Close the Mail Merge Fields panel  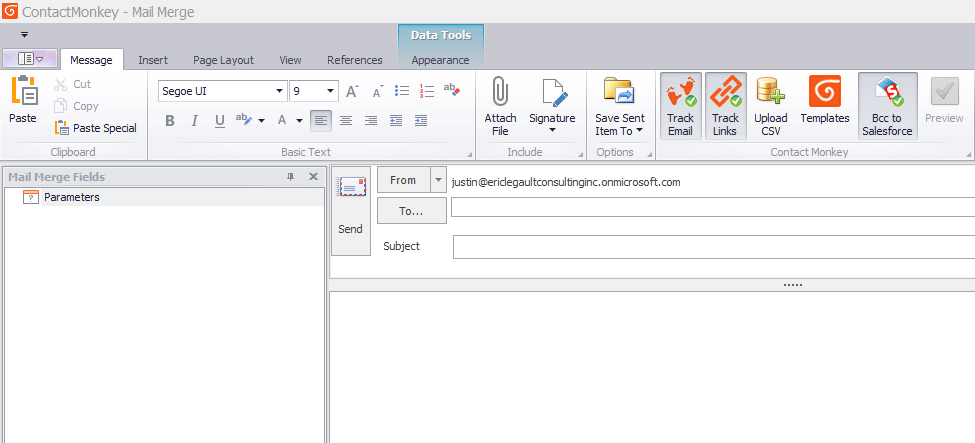coord(313,177)
